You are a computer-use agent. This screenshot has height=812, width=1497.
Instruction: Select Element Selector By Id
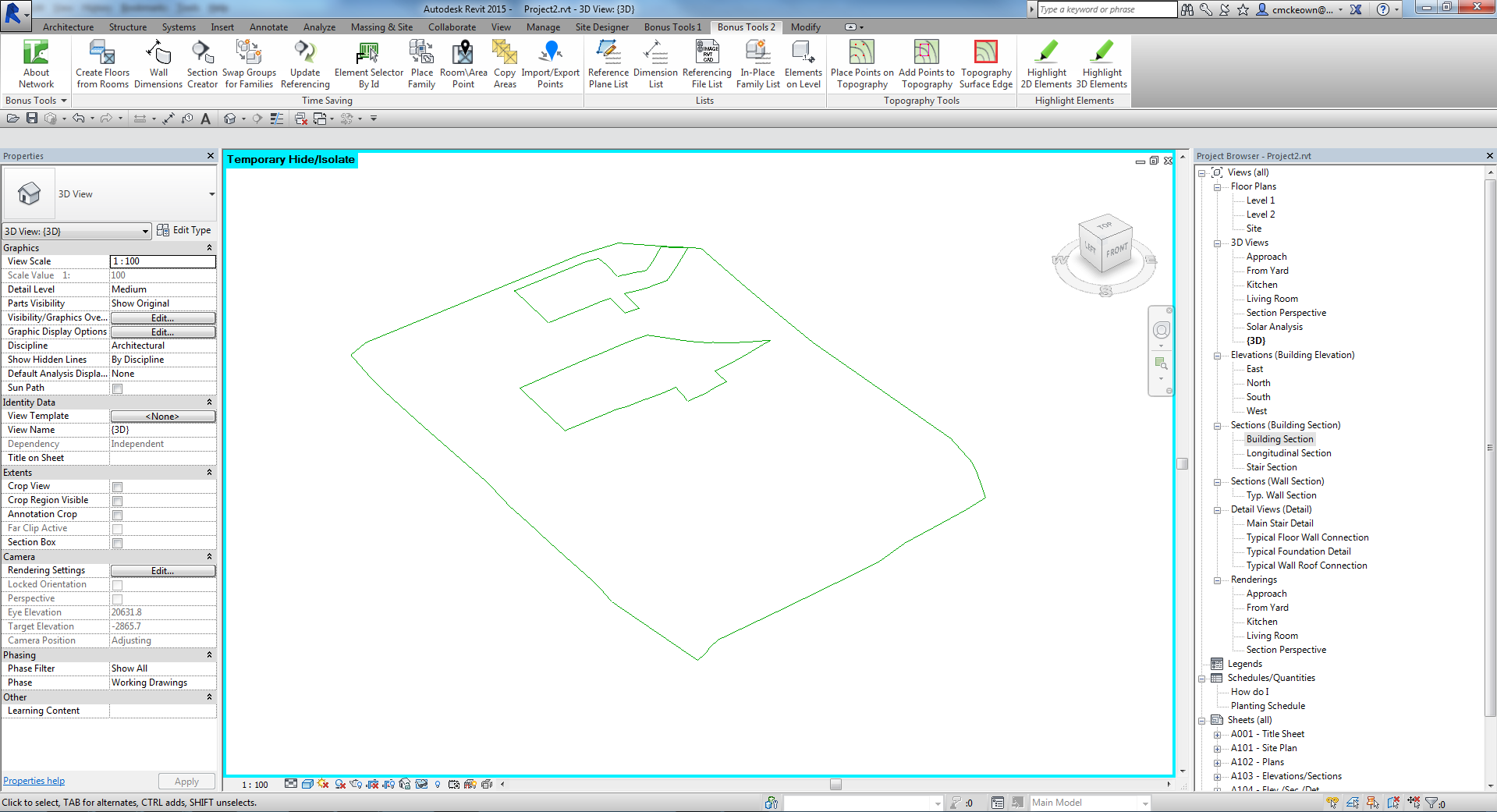tap(368, 64)
